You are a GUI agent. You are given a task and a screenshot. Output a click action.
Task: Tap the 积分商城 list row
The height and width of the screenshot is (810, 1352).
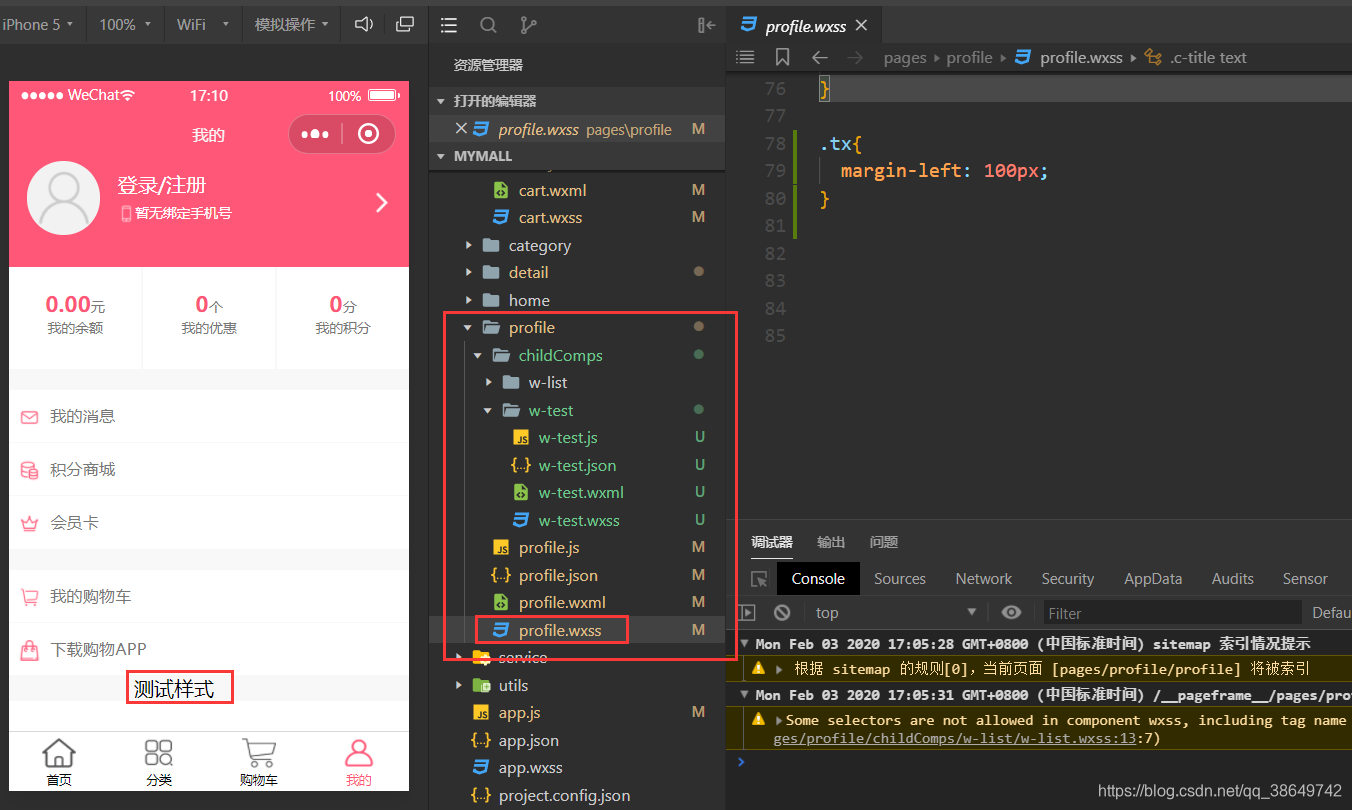coord(209,469)
